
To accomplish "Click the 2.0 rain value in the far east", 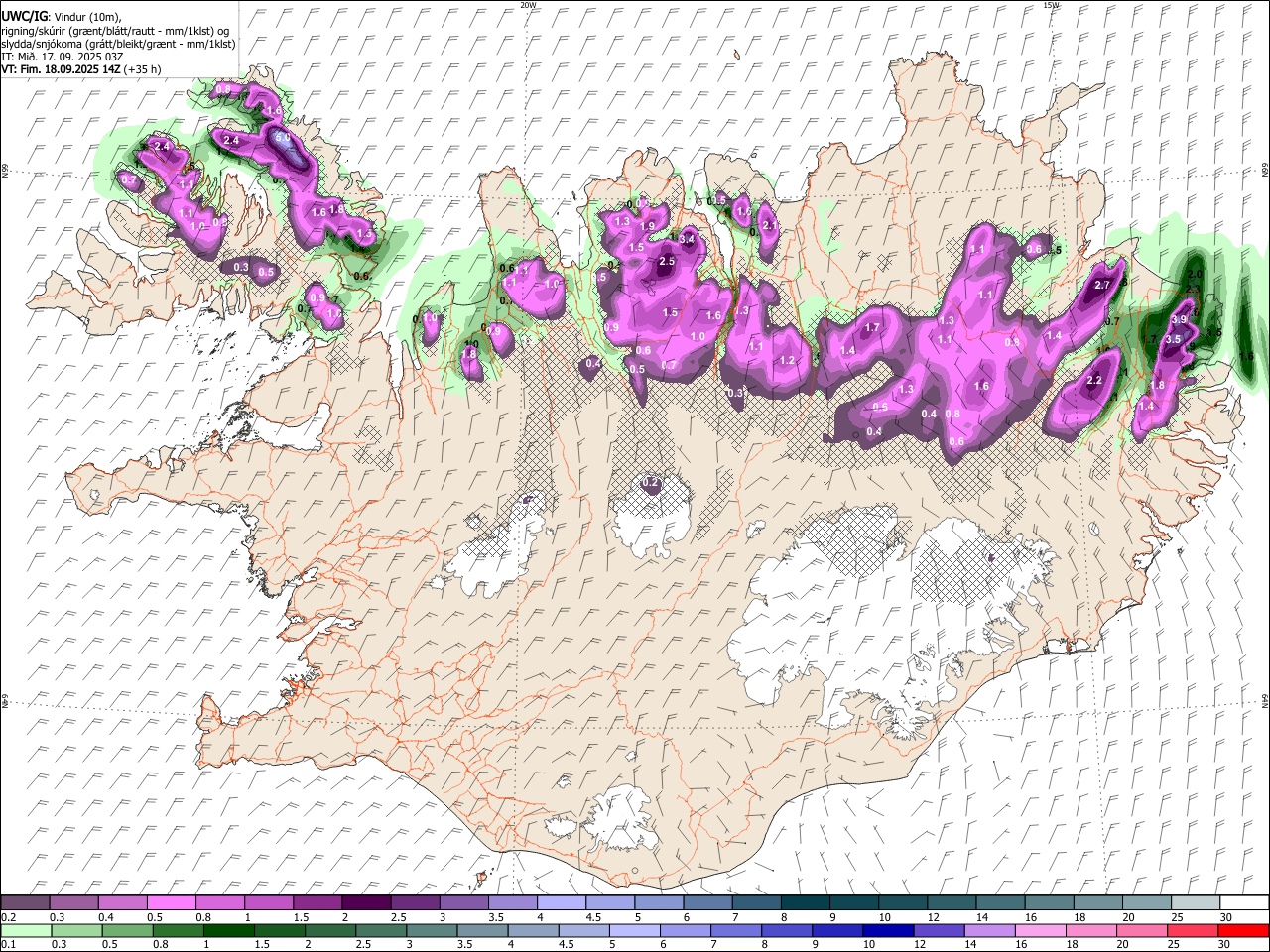I will (x=1195, y=274).
